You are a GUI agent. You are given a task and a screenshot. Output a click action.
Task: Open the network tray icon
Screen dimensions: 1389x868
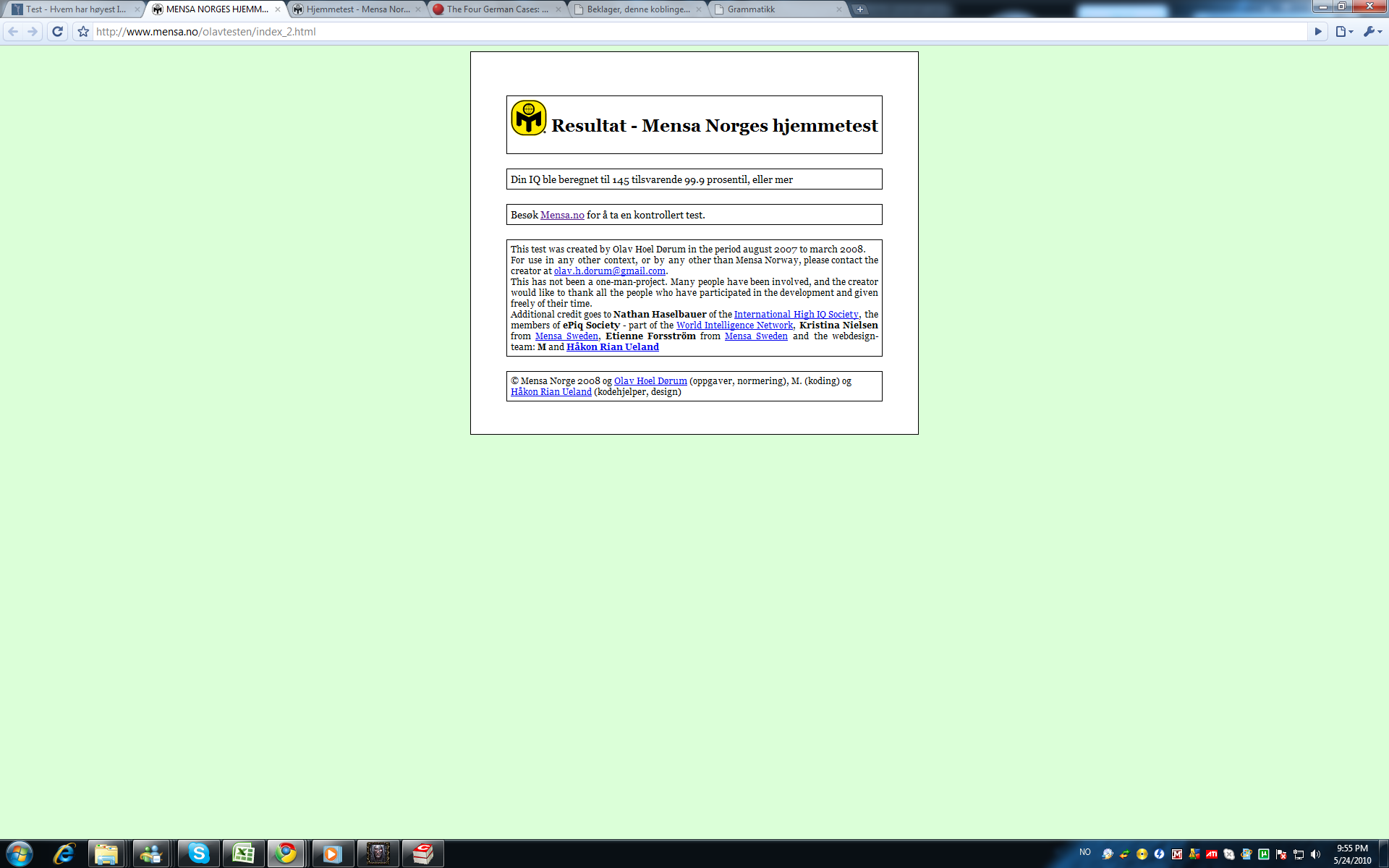[1299, 854]
